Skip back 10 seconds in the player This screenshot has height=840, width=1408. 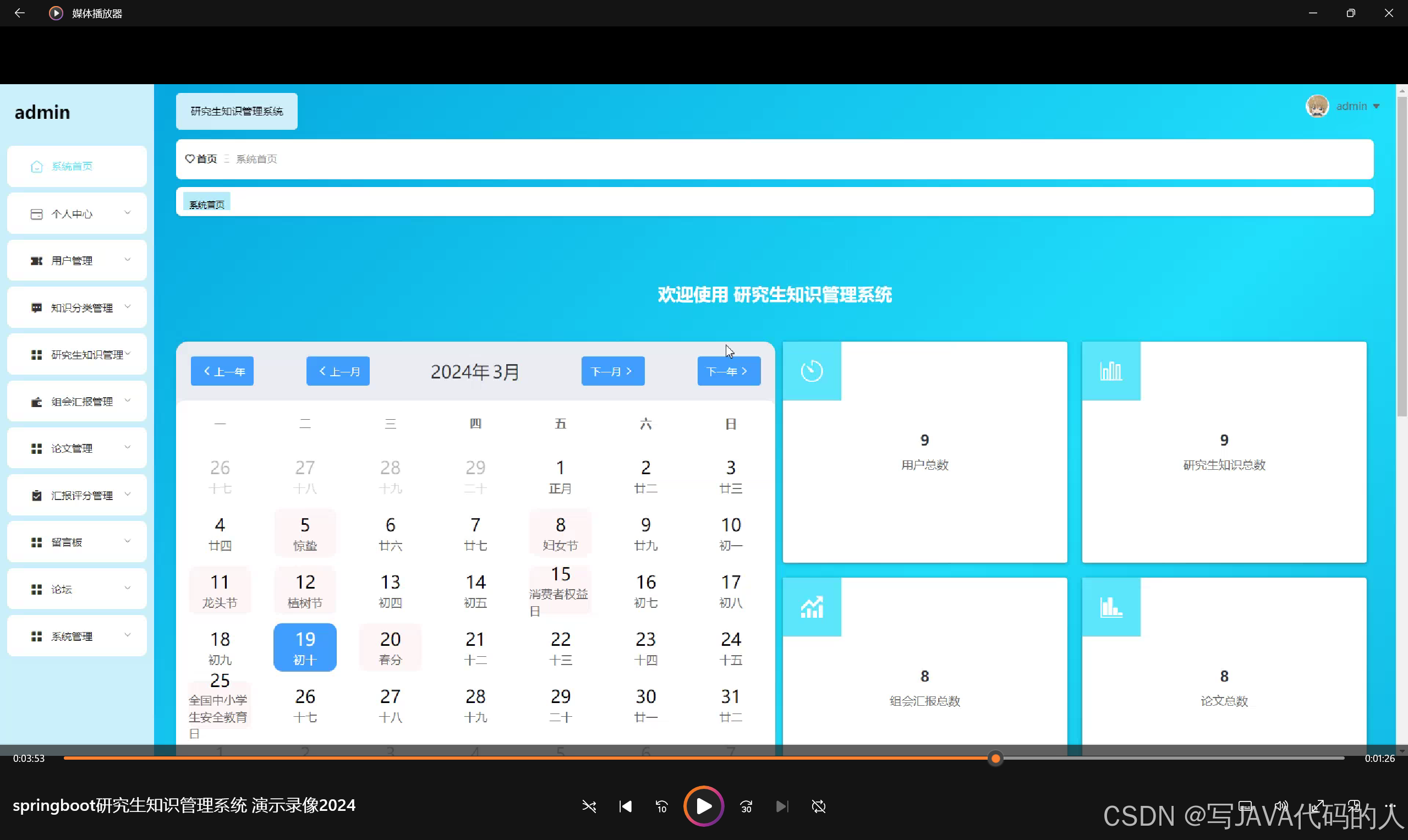pos(661,806)
